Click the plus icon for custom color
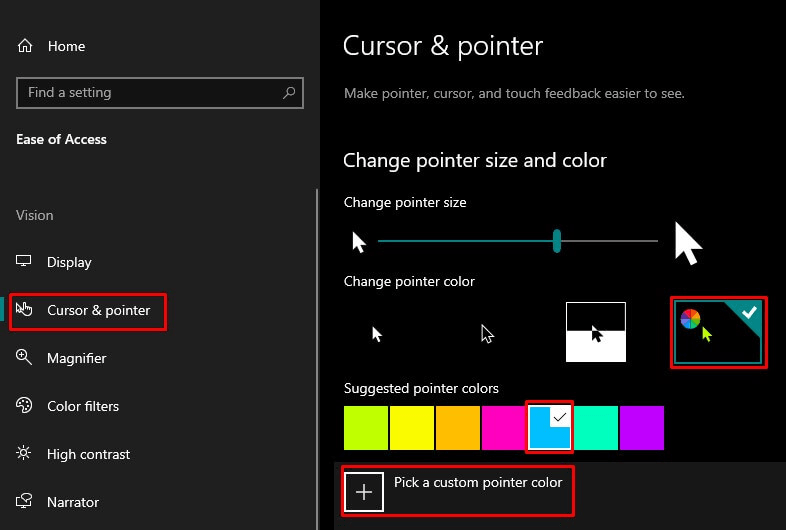Image resolution: width=786 pixels, height=530 pixels. (364, 491)
